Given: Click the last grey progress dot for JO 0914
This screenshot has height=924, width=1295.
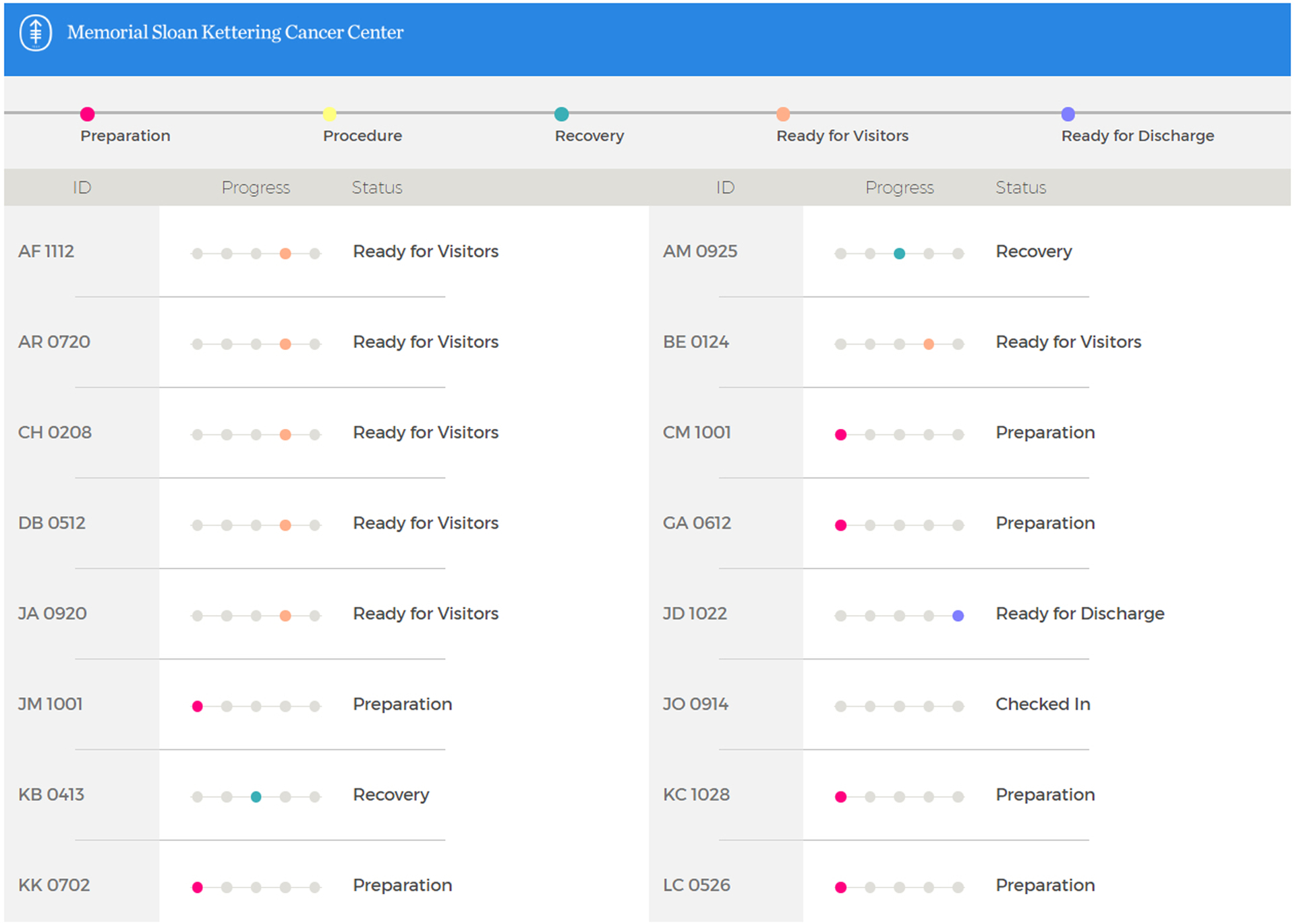Looking at the screenshot, I should 958,706.
